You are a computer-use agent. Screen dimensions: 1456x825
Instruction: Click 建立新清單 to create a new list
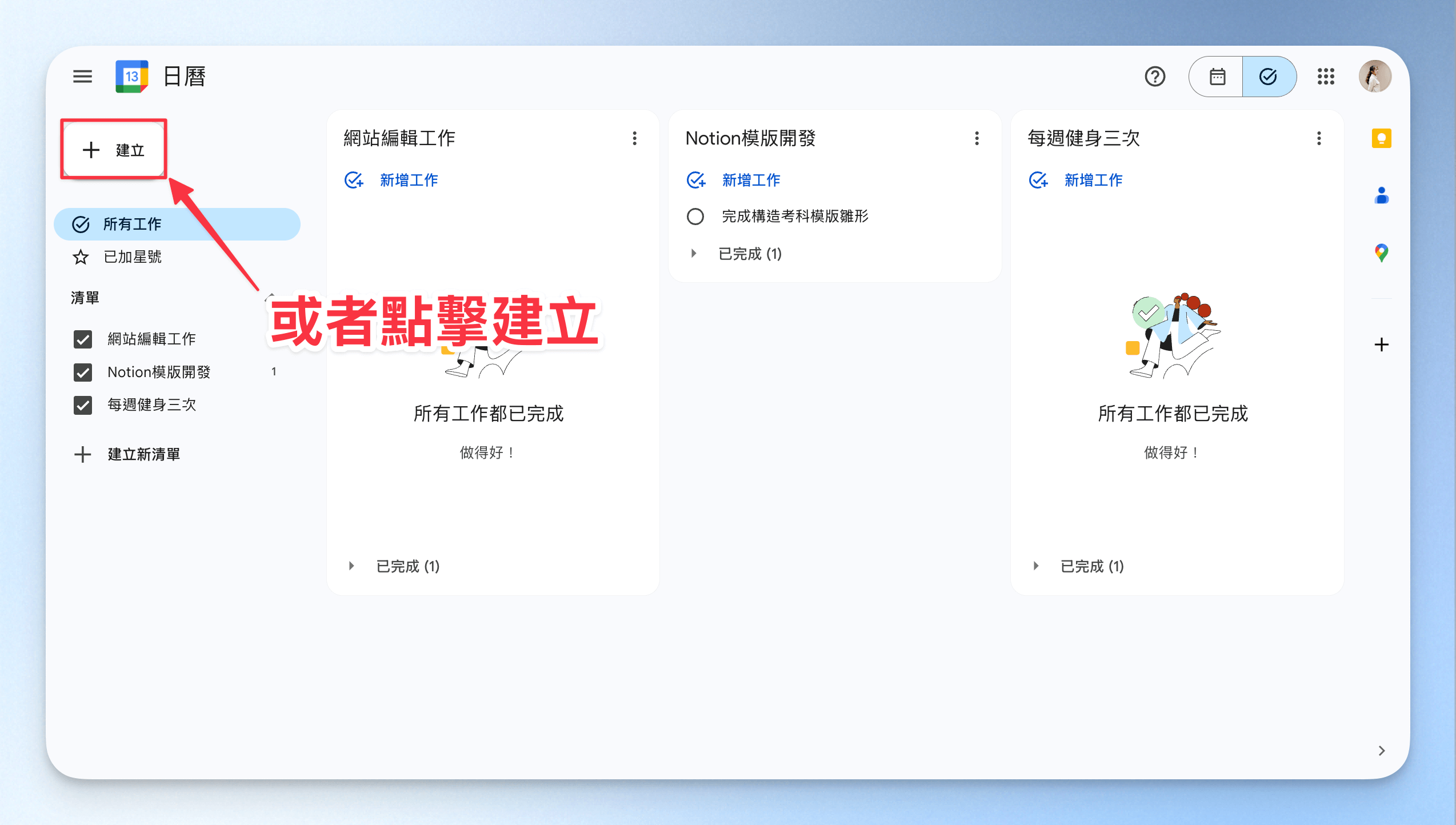[143, 454]
